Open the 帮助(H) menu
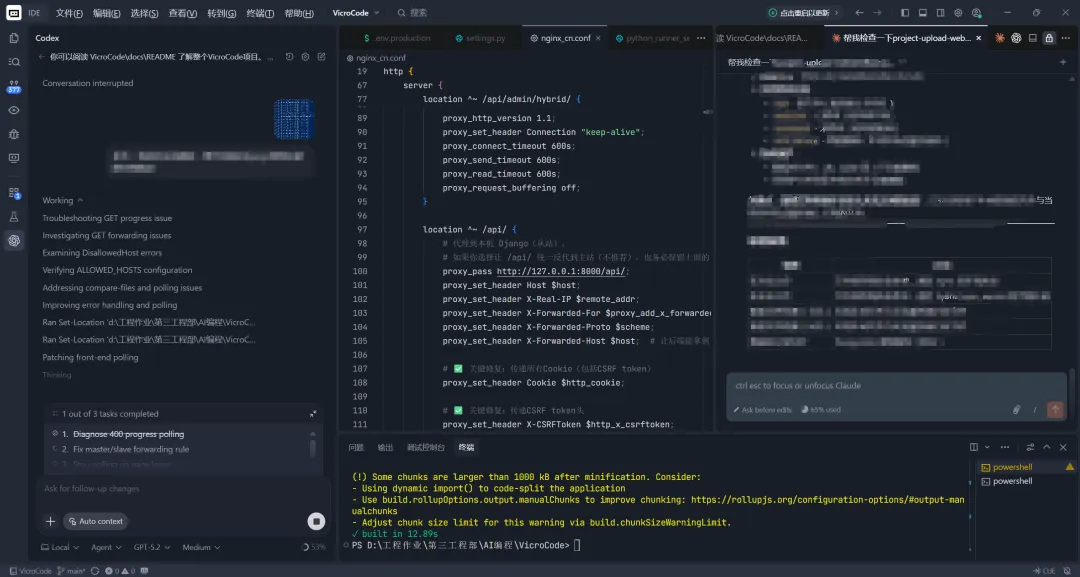The image size is (1080, 577). [x=299, y=13]
